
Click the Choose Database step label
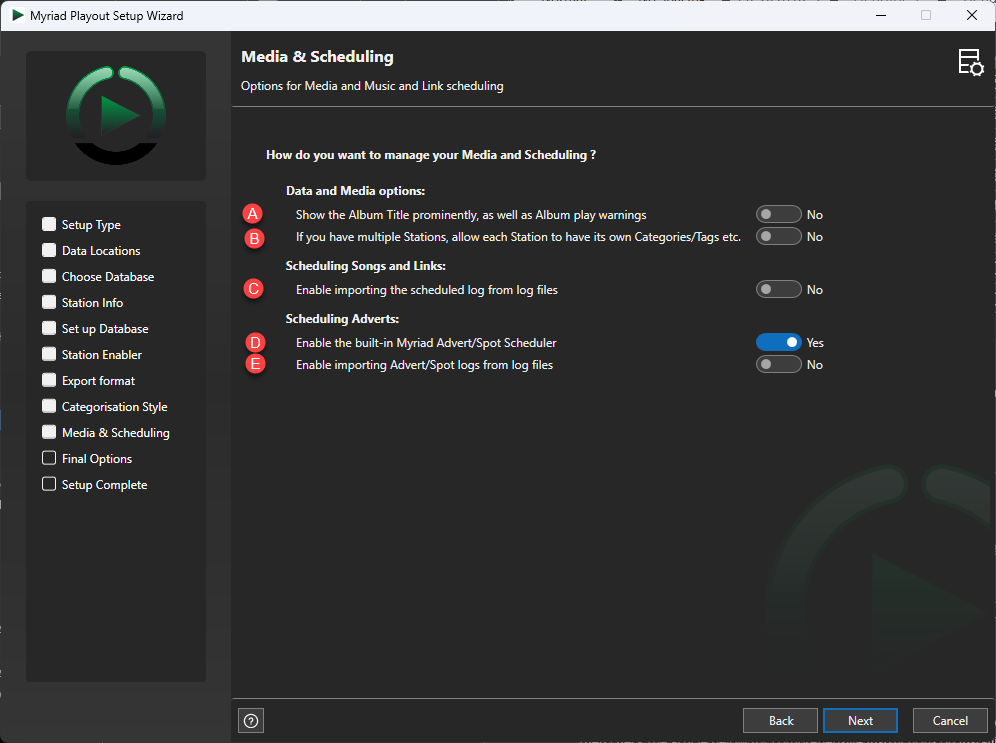pyautogui.click(x=108, y=277)
